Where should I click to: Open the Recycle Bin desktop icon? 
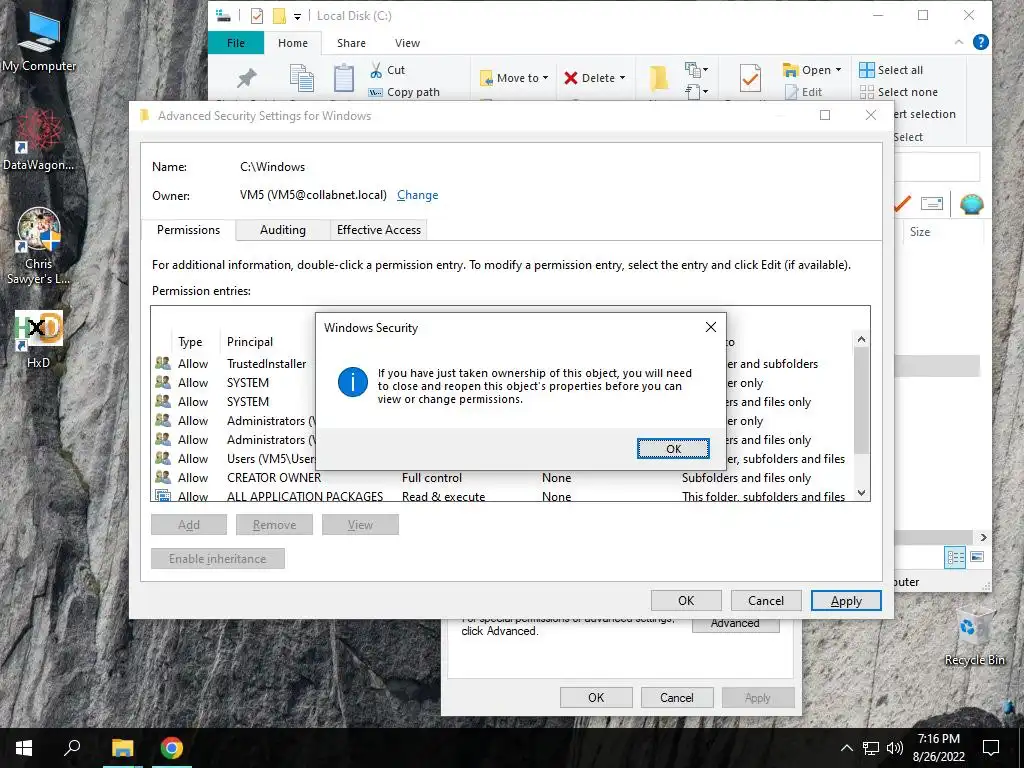click(974, 637)
